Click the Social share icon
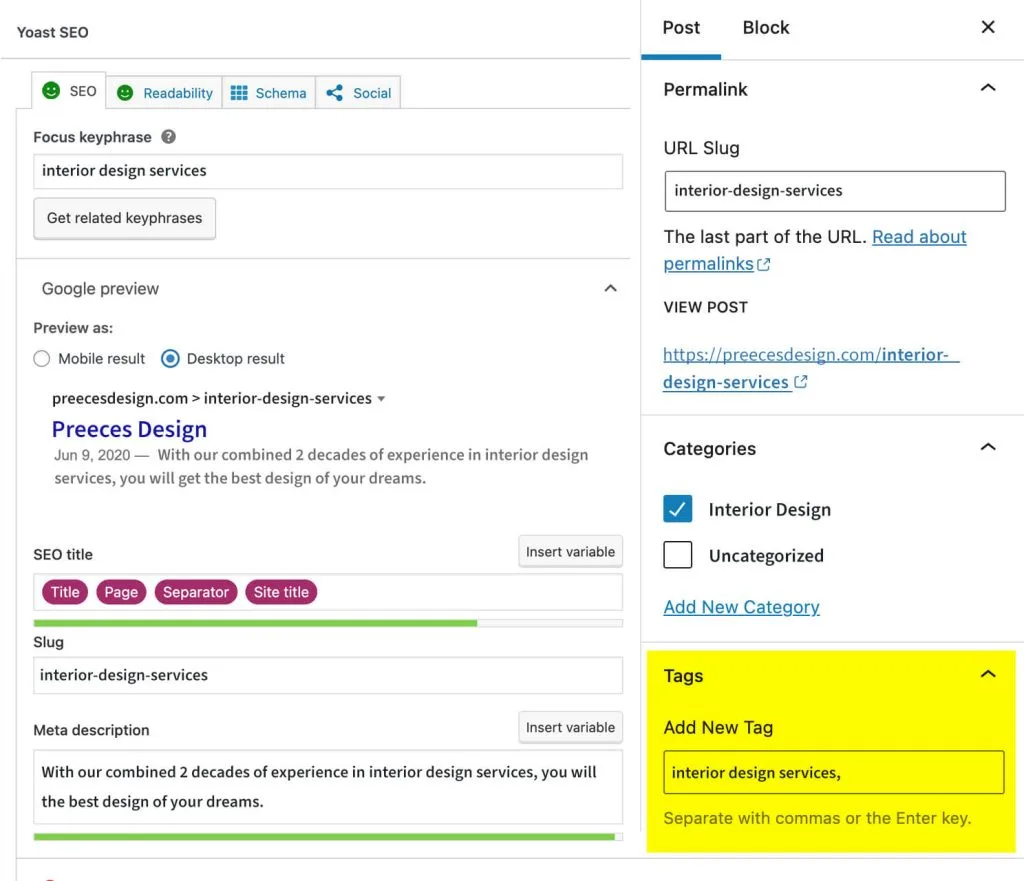Viewport: 1024px width, 881px height. 334,93
